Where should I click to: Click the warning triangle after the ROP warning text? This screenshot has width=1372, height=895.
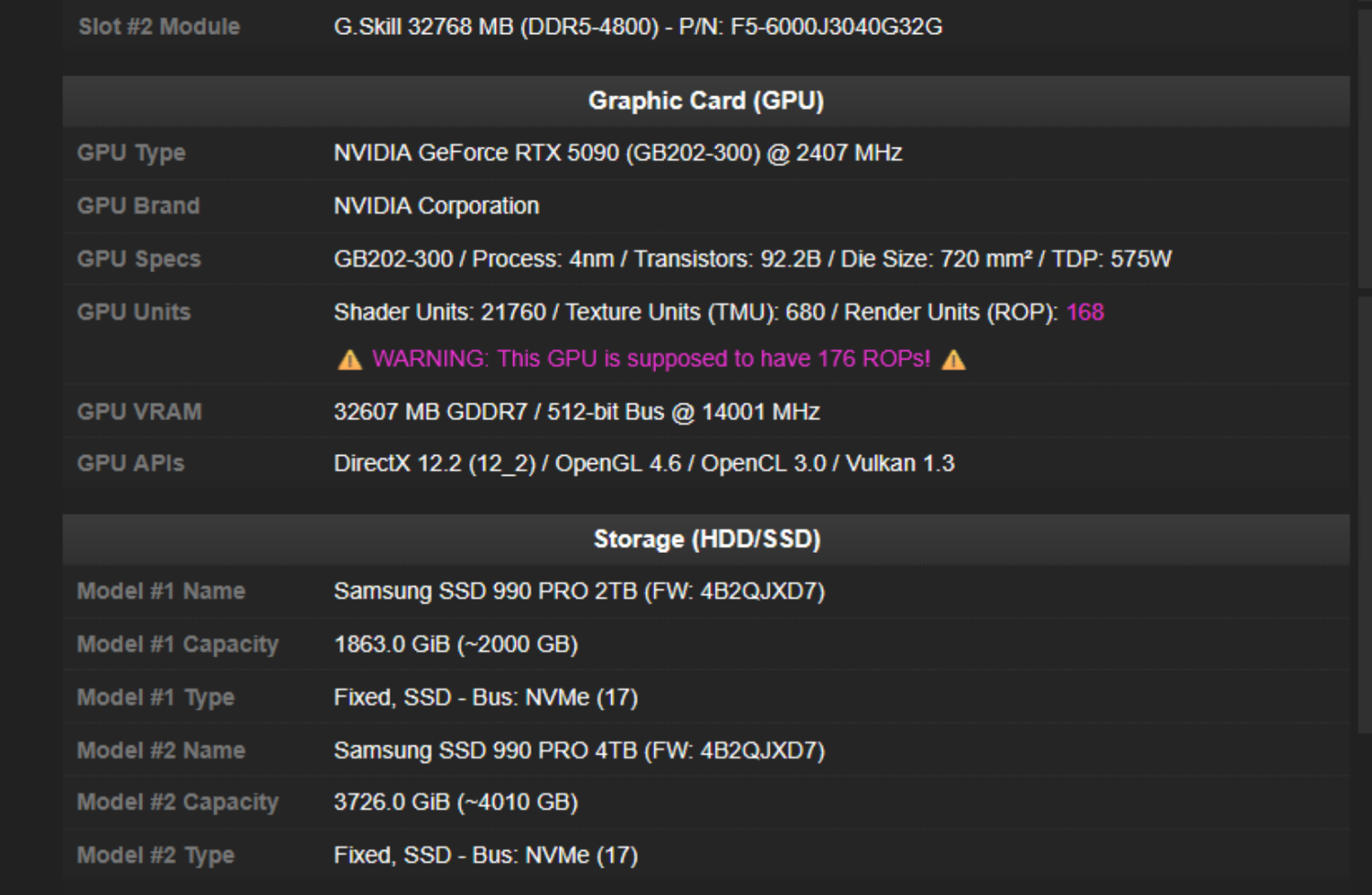click(955, 359)
